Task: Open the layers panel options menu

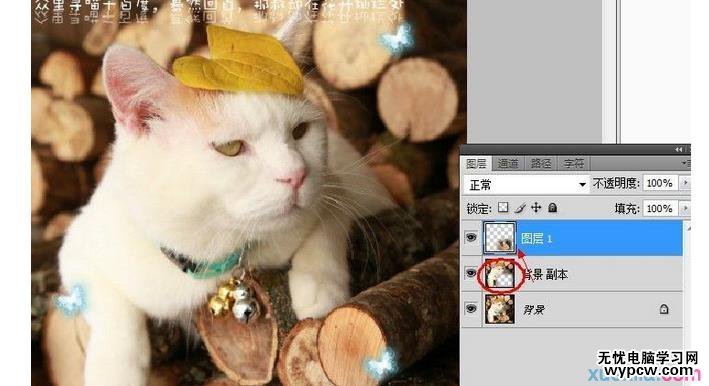Action: point(685,163)
